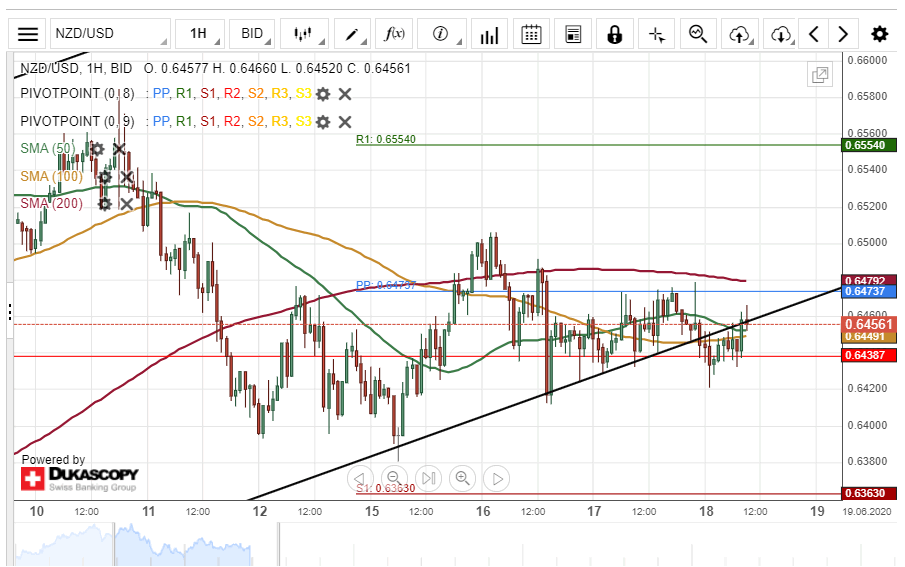Jump to latest bar button
The height and width of the screenshot is (567, 905).
pyautogui.click(x=428, y=479)
